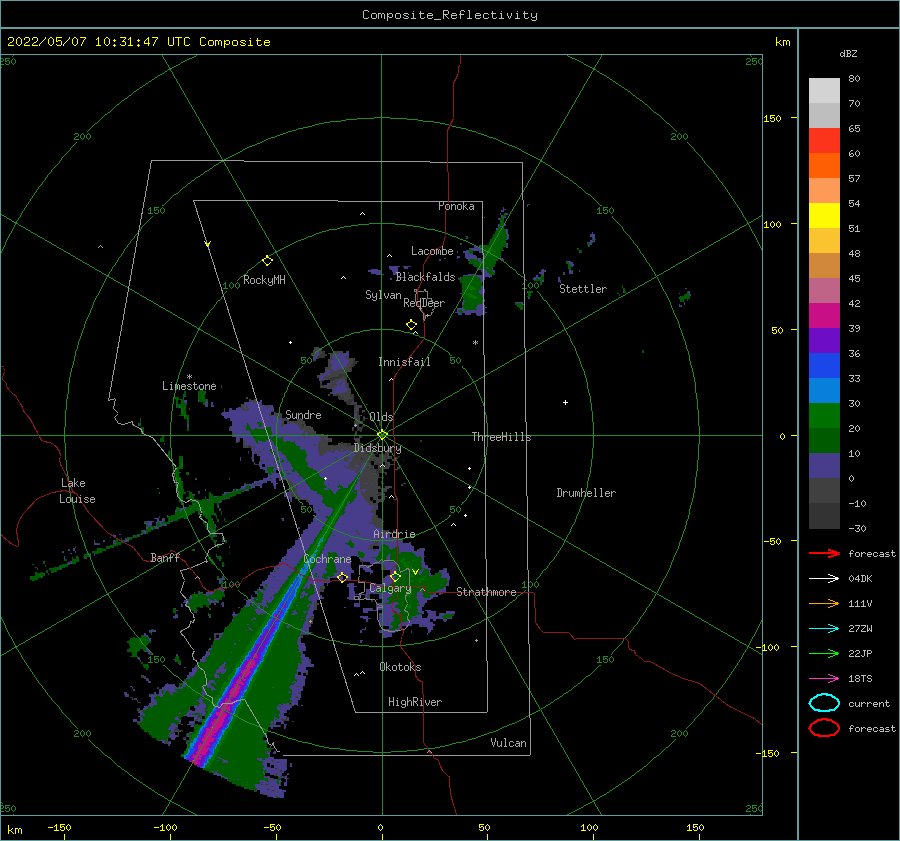Click the white plus marker east of ThreeHills
The width and height of the screenshot is (900, 841).
click(565, 402)
